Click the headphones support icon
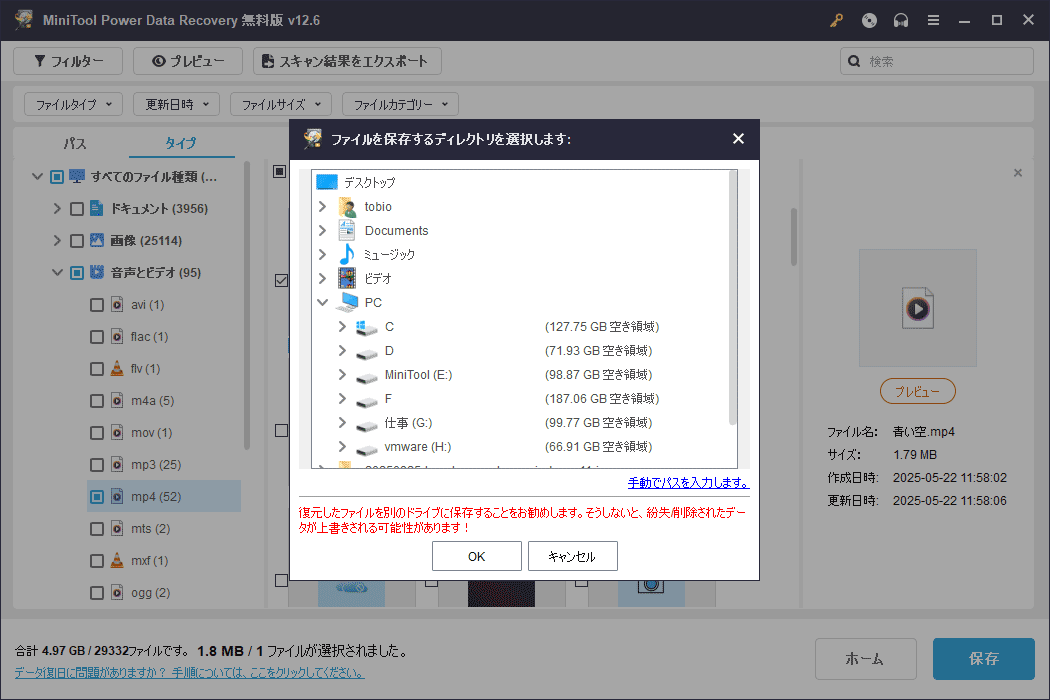This screenshot has width=1050, height=700. point(901,20)
